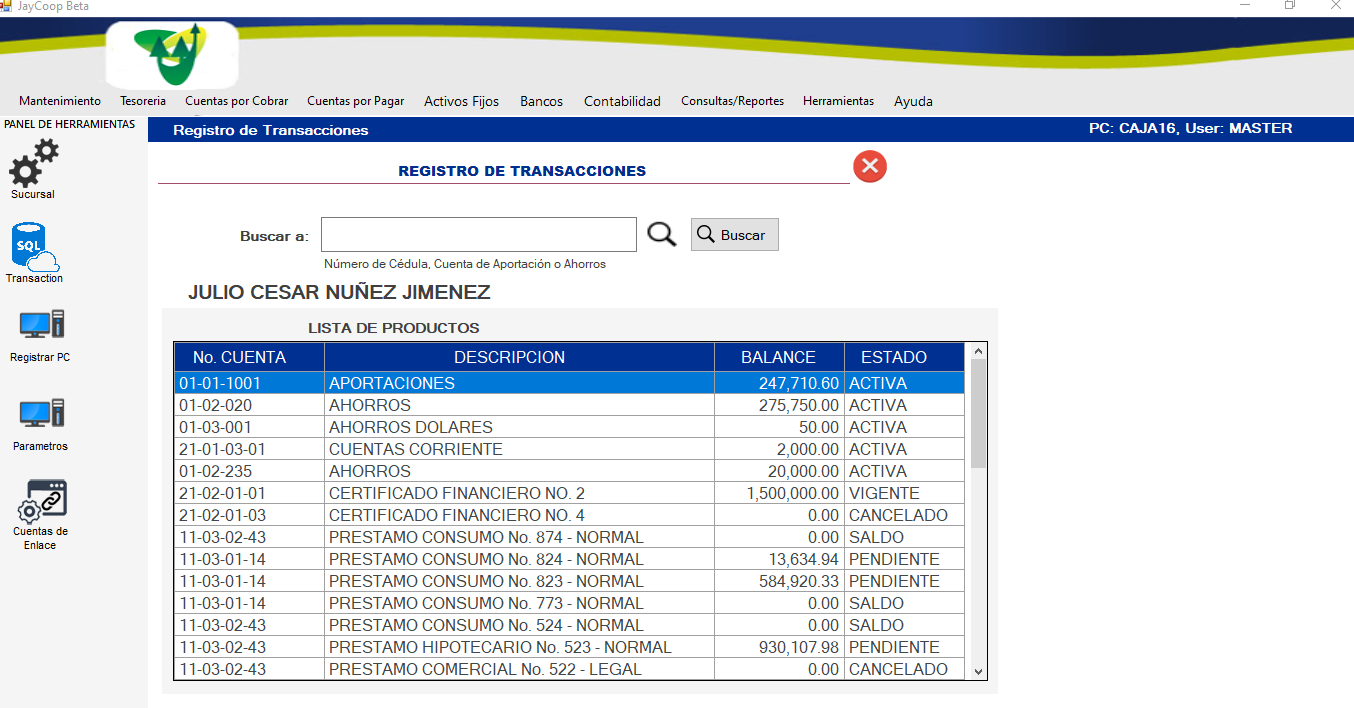
Task: Click the BALANCE column header
Action: 779,357
